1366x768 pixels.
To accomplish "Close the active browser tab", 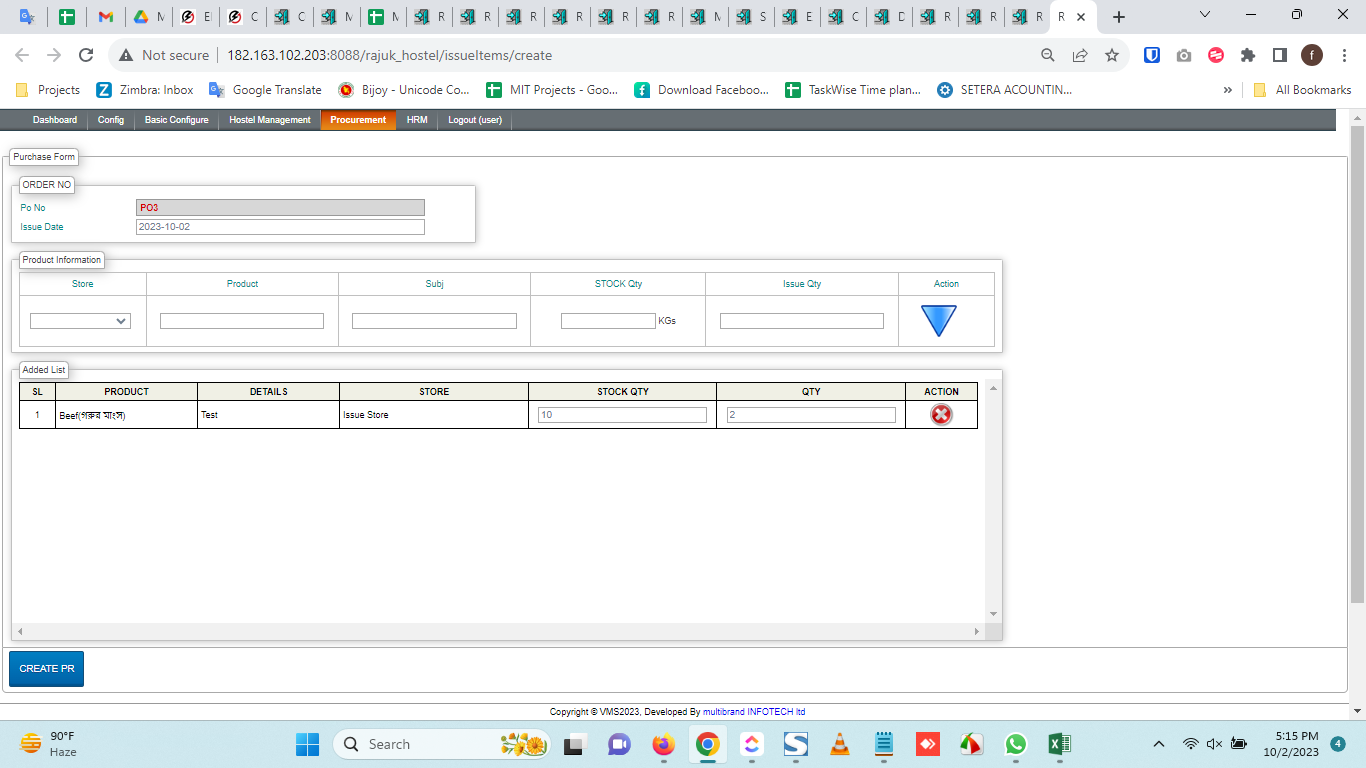I will click(1081, 17).
